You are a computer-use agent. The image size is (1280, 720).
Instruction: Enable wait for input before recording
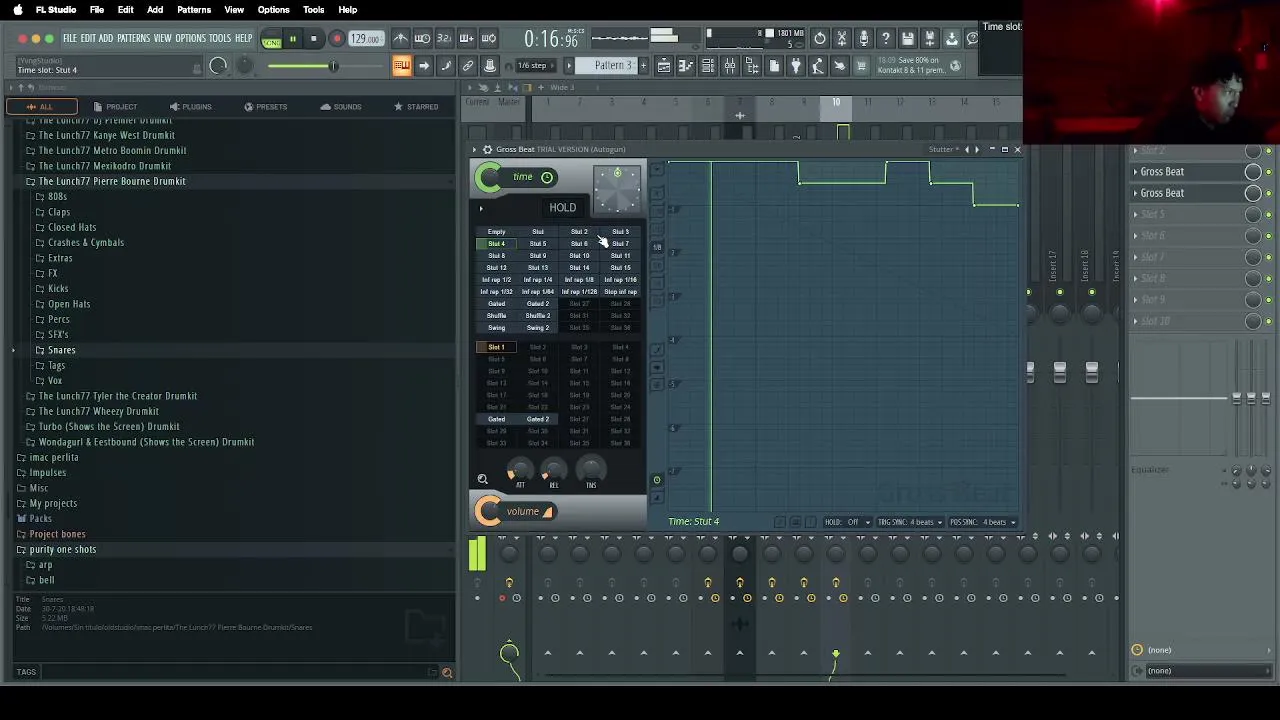422,38
